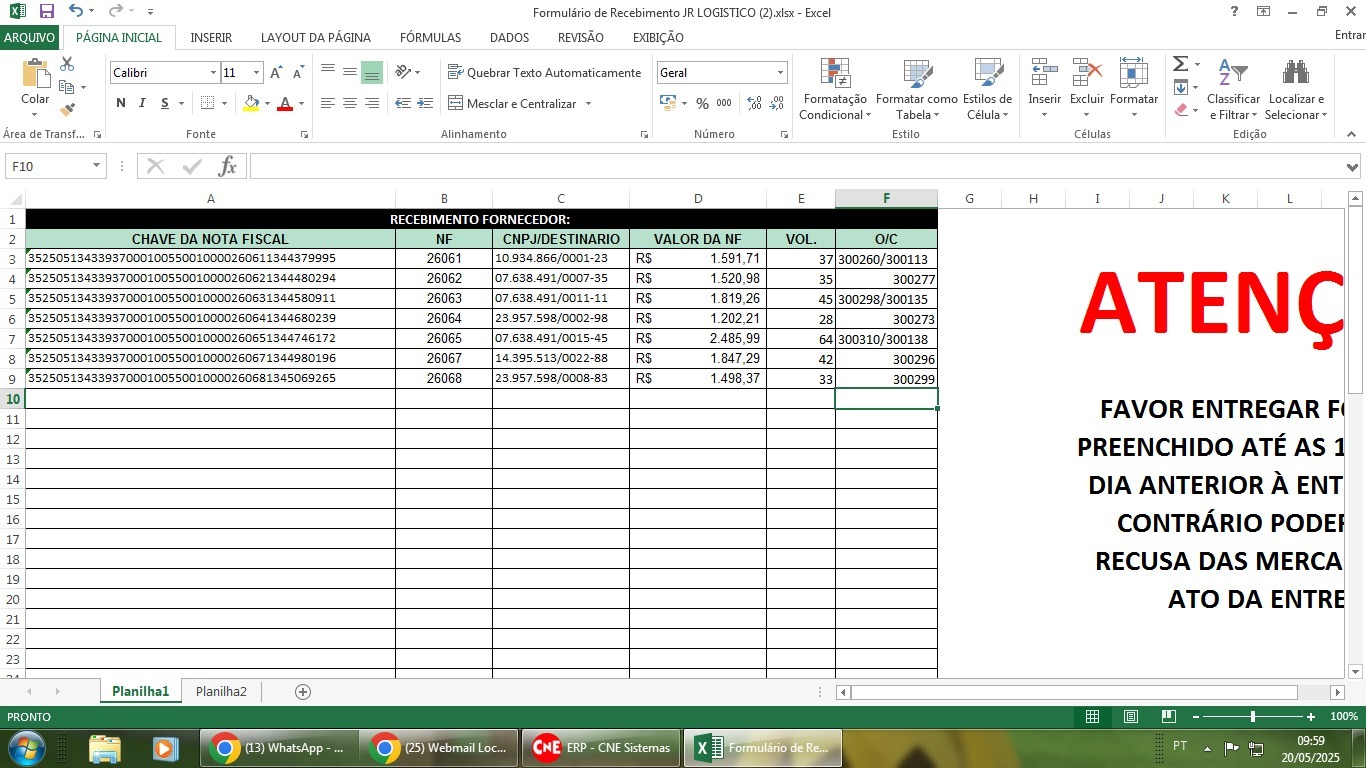This screenshot has height=768, width=1366.
Task: Open Conditional Formatting (Formatação Condicional)
Action: (x=835, y=90)
